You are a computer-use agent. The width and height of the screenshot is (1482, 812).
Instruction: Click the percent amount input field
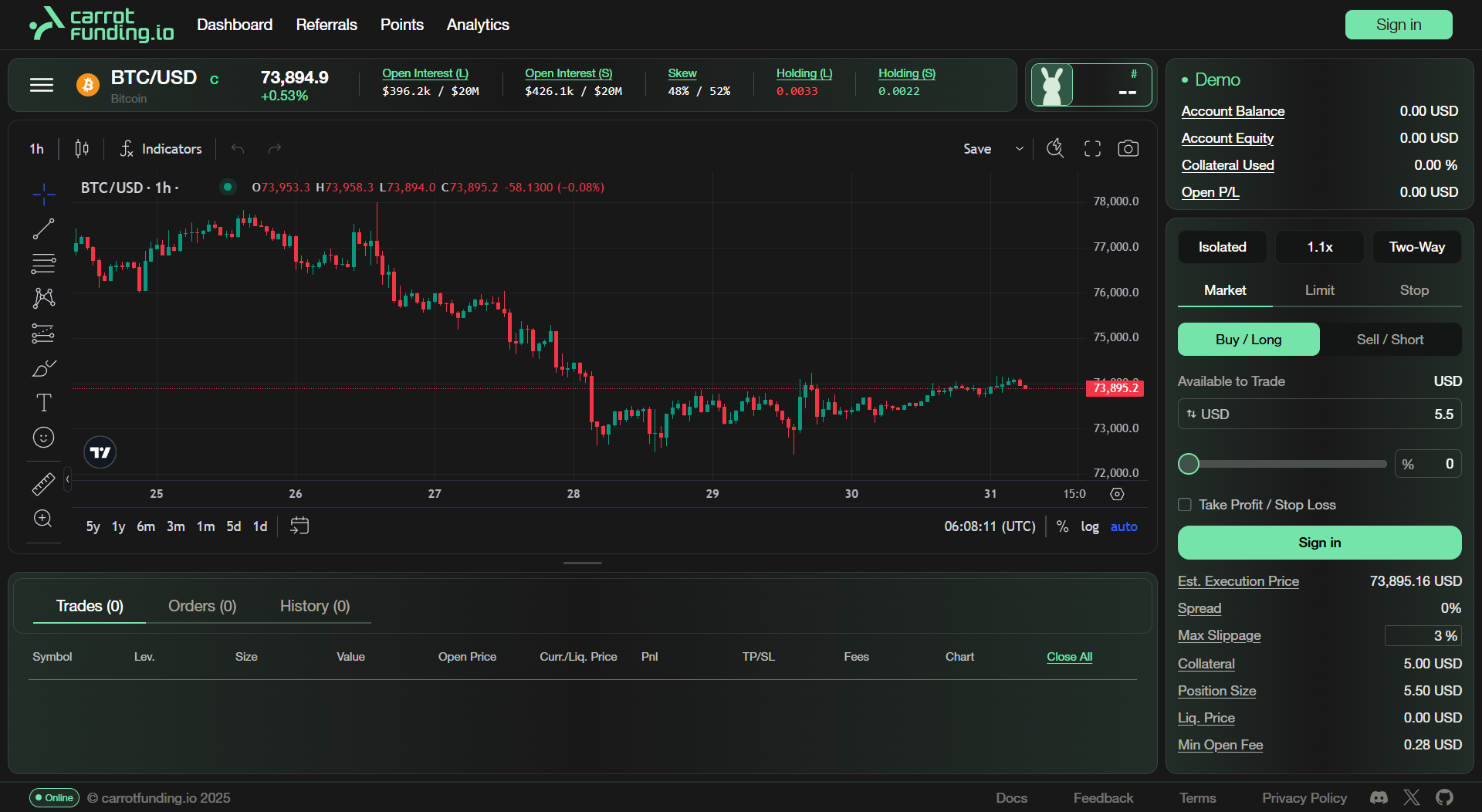[1428, 464]
